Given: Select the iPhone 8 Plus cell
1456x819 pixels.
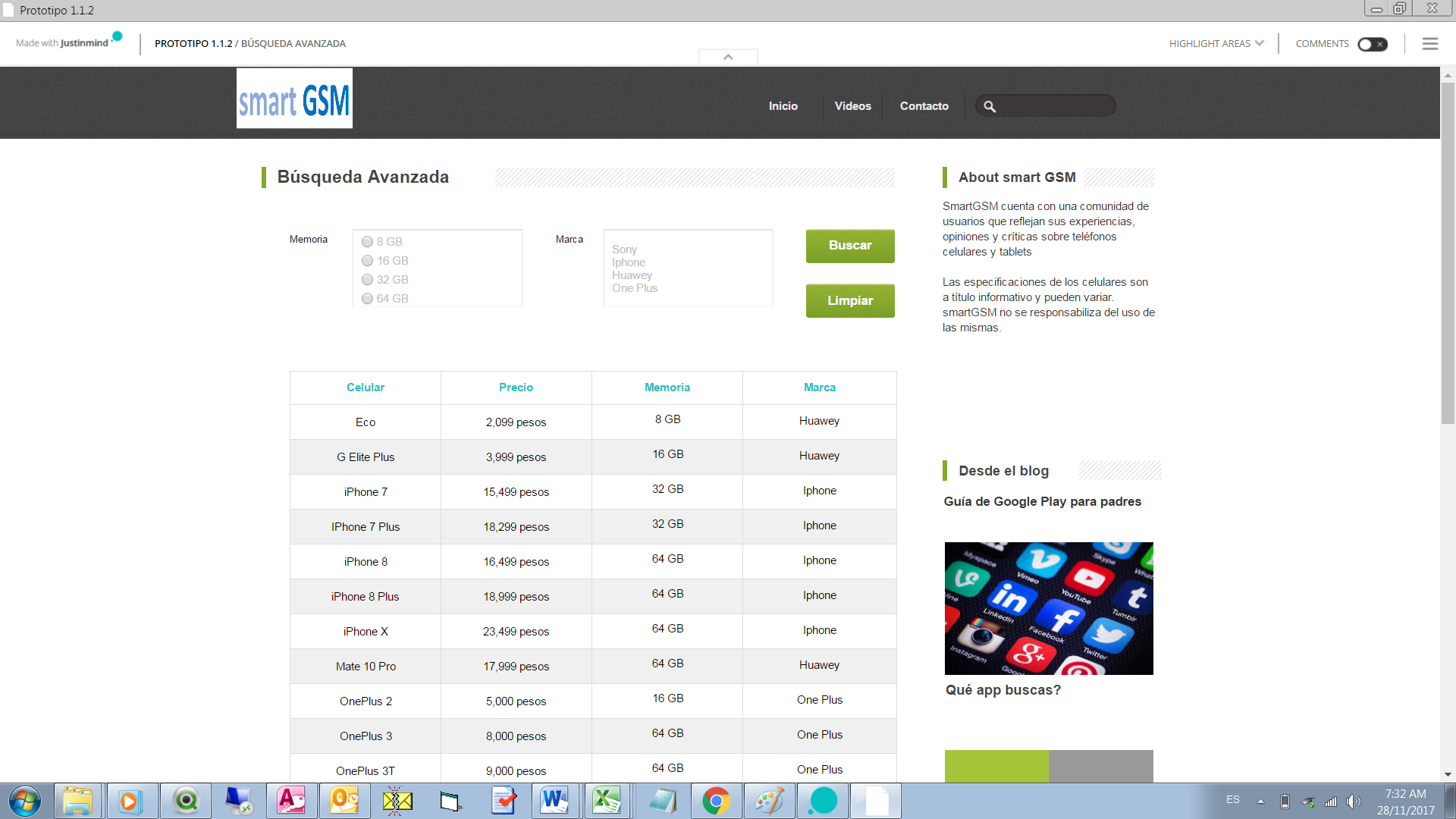Looking at the screenshot, I should [366, 597].
